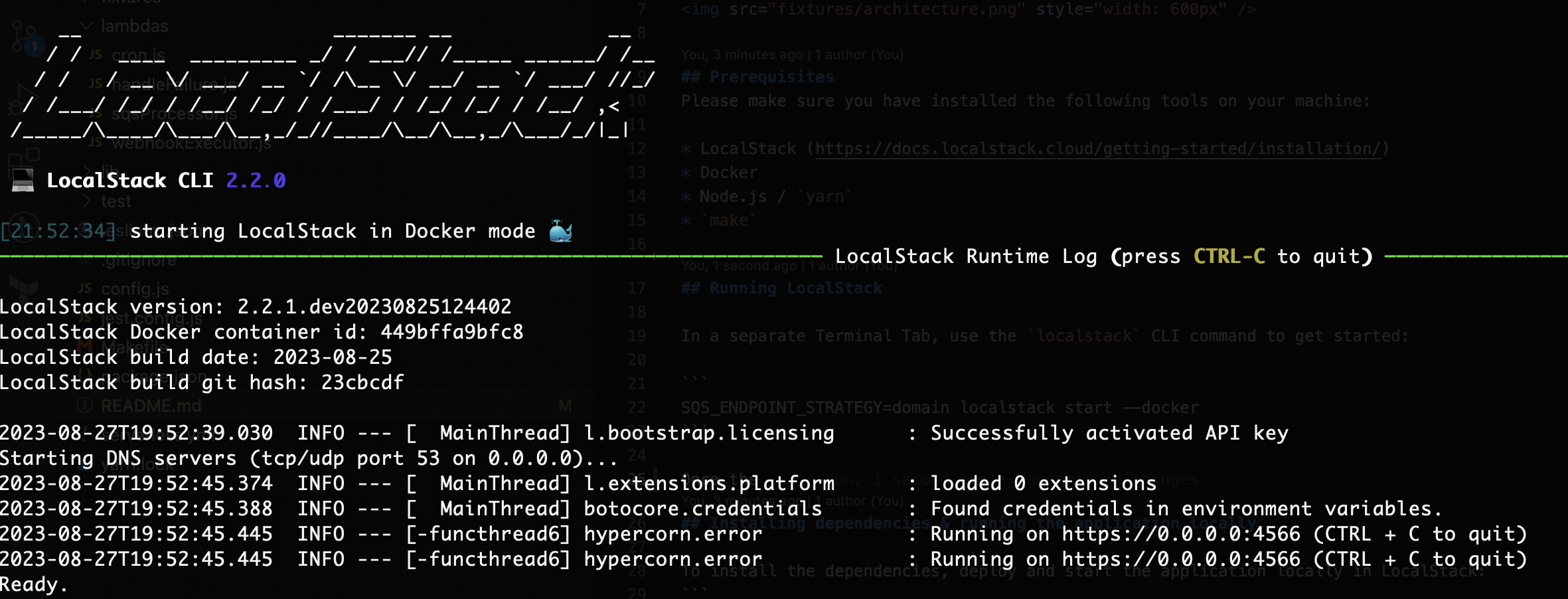Expand the test folder chevron in VS Code
The width and height of the screenshot is (1568, 599).
(x=87, y=201)
